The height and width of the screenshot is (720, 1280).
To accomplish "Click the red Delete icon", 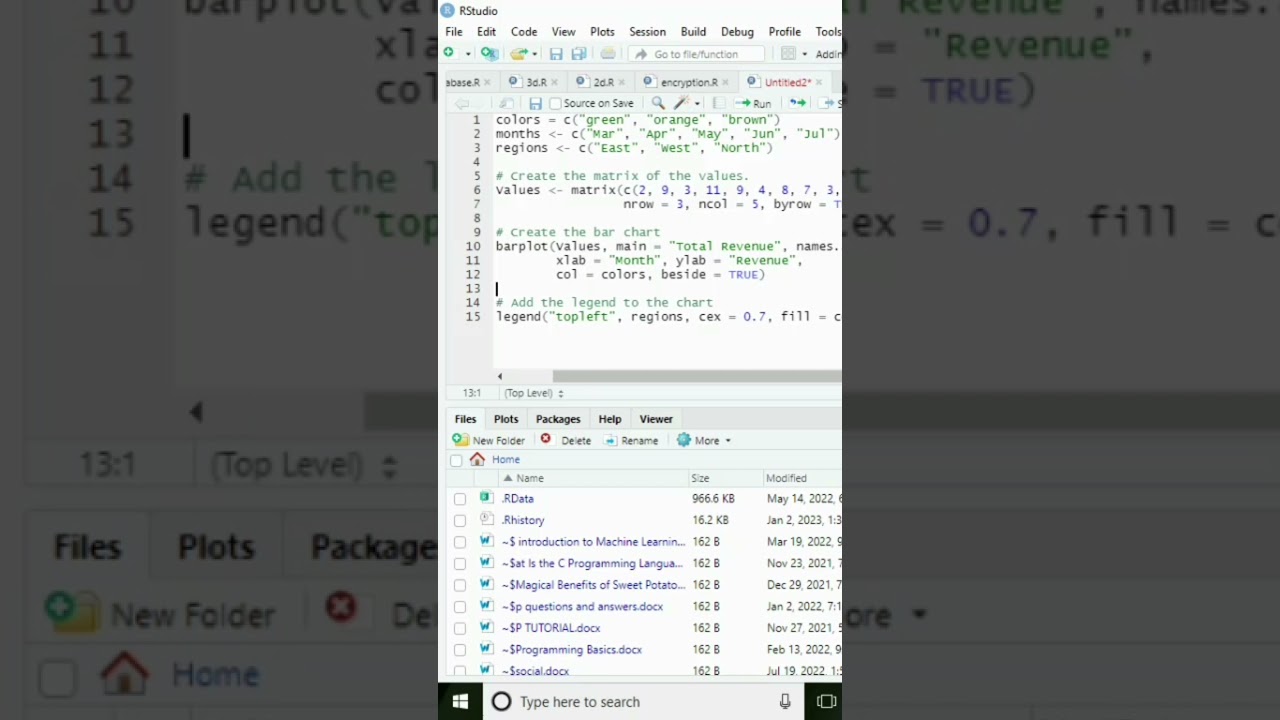I will point(545,439).
